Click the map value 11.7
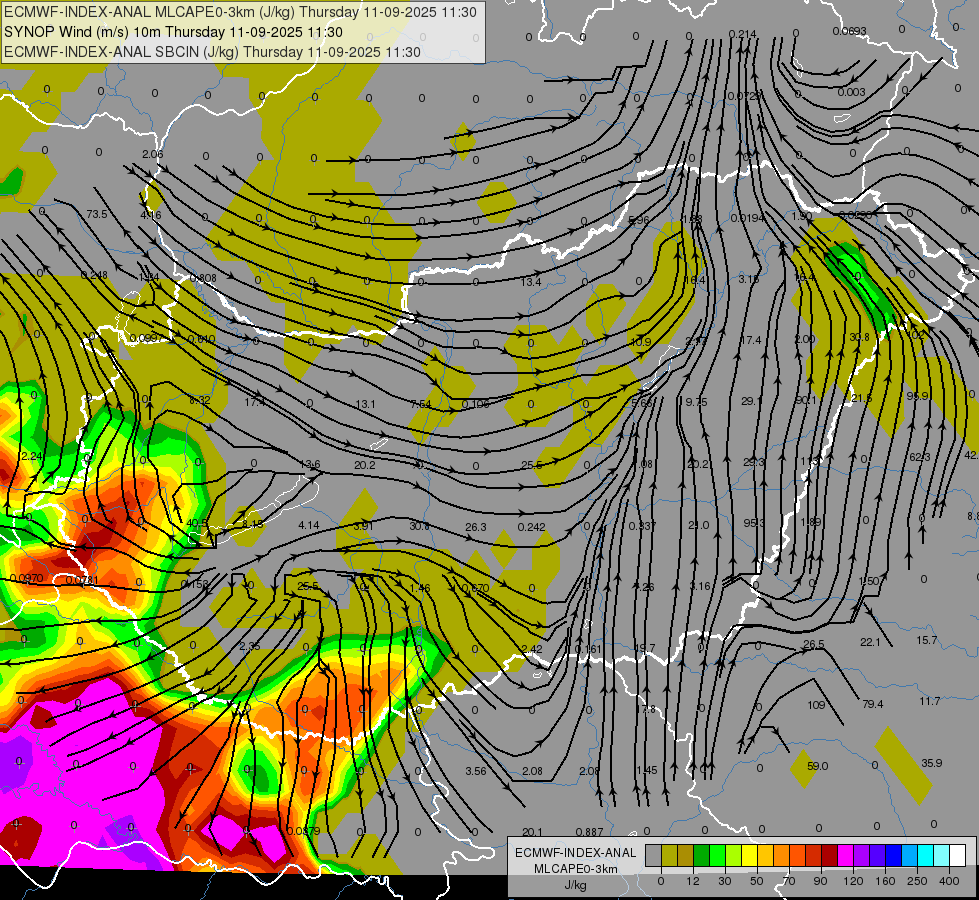The width and height of the screenshot is (979, 900). coord(929,701)
